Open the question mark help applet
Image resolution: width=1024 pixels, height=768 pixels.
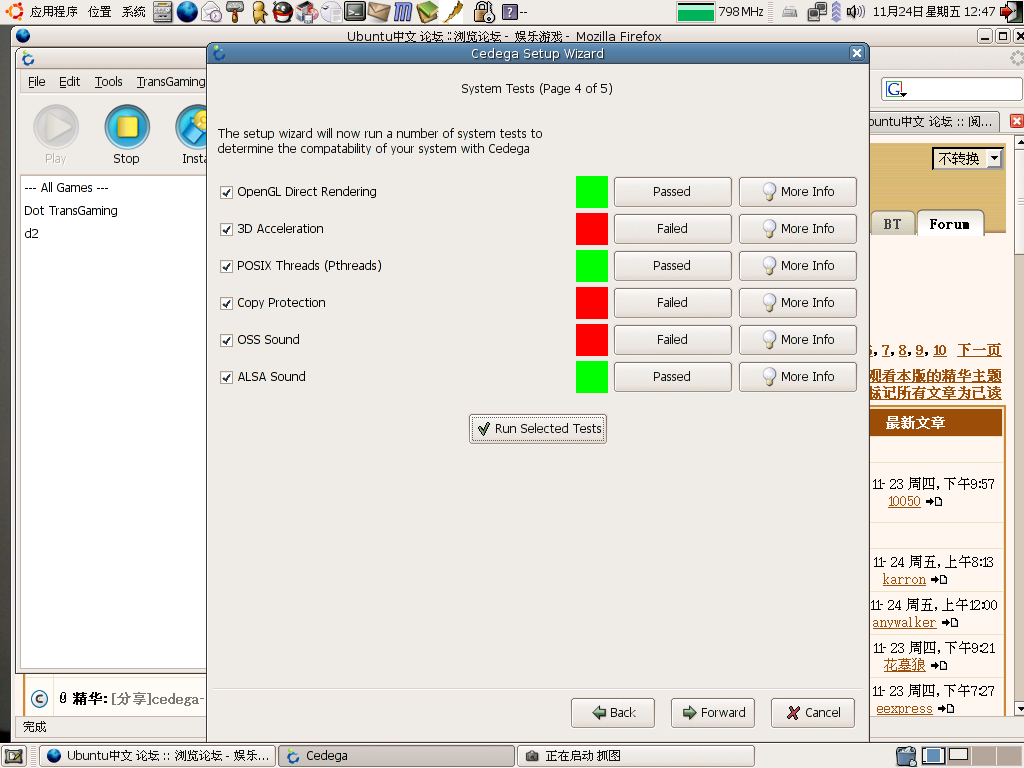pos(509,12)
